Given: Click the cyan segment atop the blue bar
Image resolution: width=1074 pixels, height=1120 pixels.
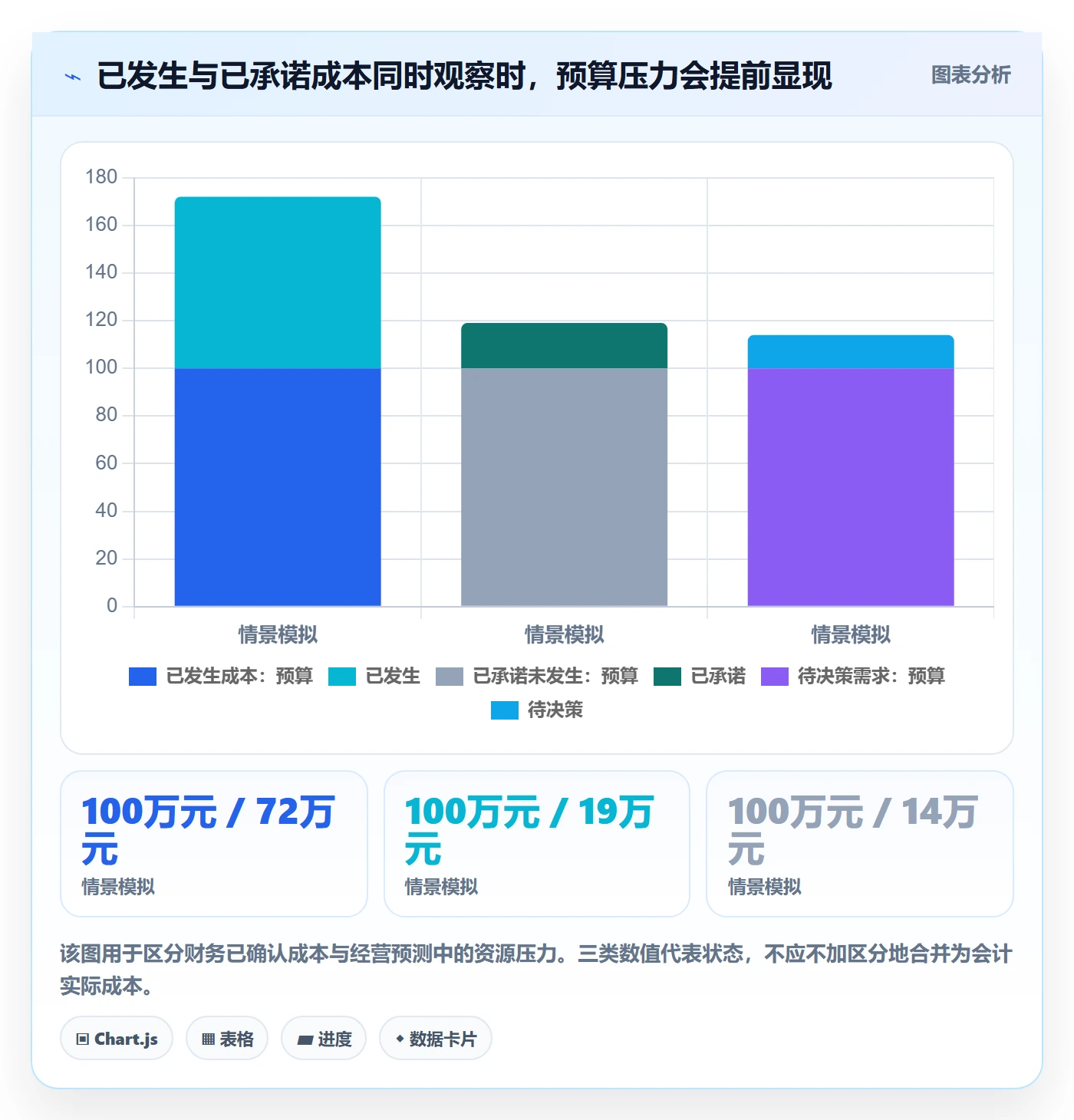Looking at the screenshot, I should pyautogui.click(x=278, y=283).
